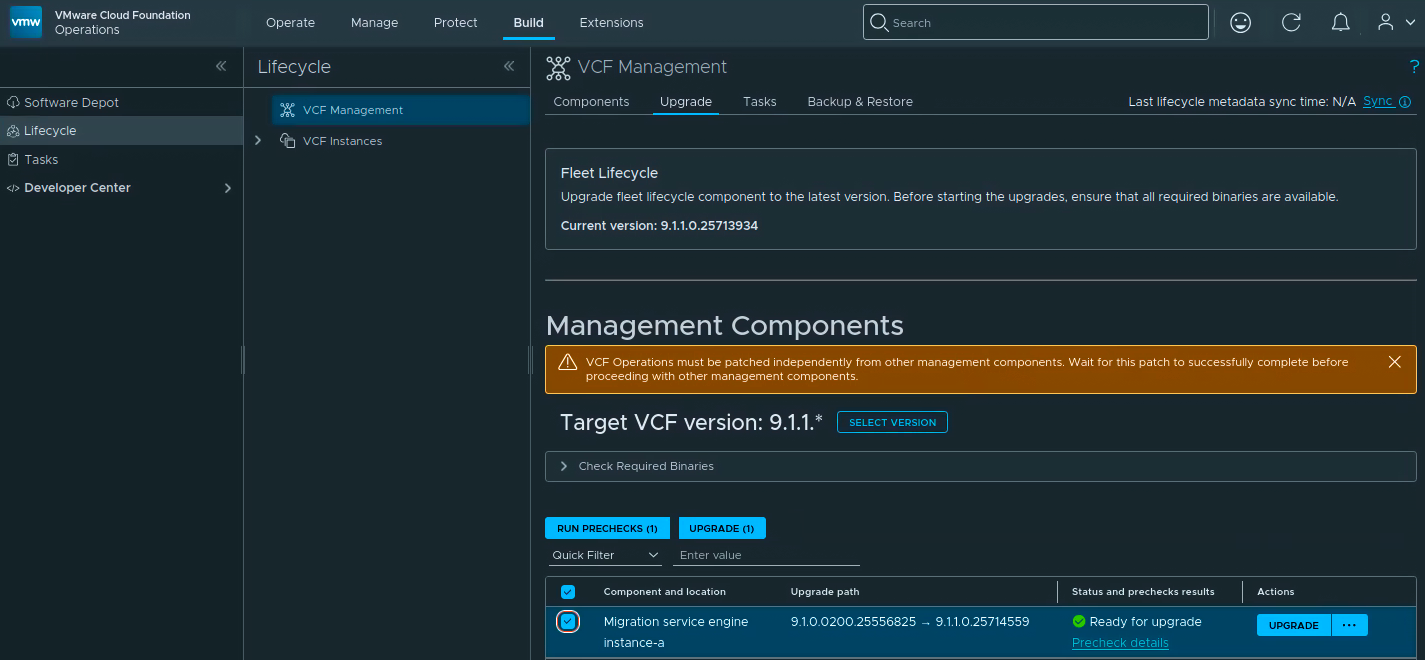Click the VCF Management header icon
This screenshot has height=660, width=1425.
[558, 68]
